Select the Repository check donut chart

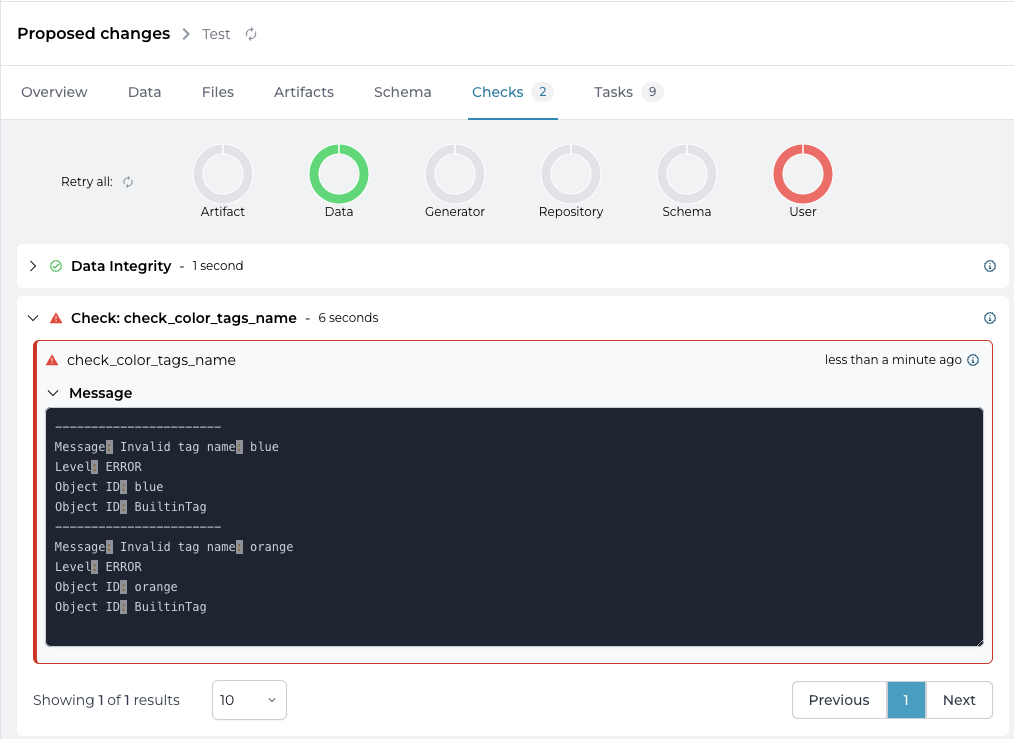pos(571,174)
